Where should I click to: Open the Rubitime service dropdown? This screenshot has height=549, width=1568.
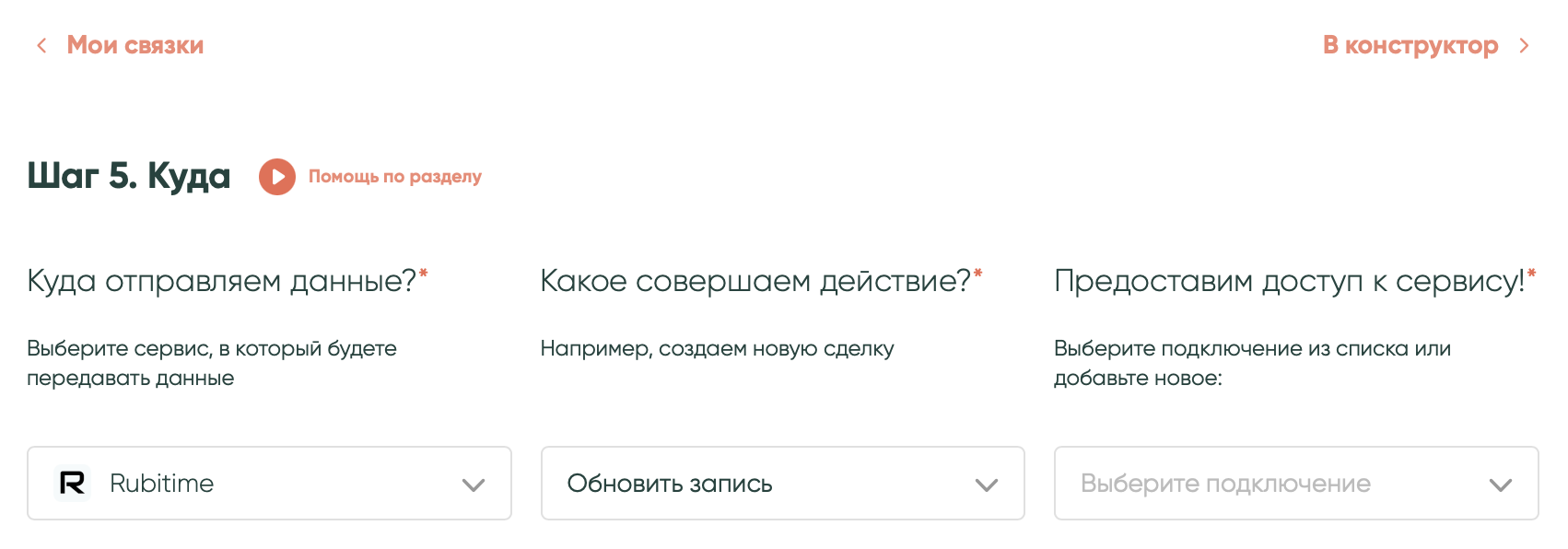click(269, 484)
